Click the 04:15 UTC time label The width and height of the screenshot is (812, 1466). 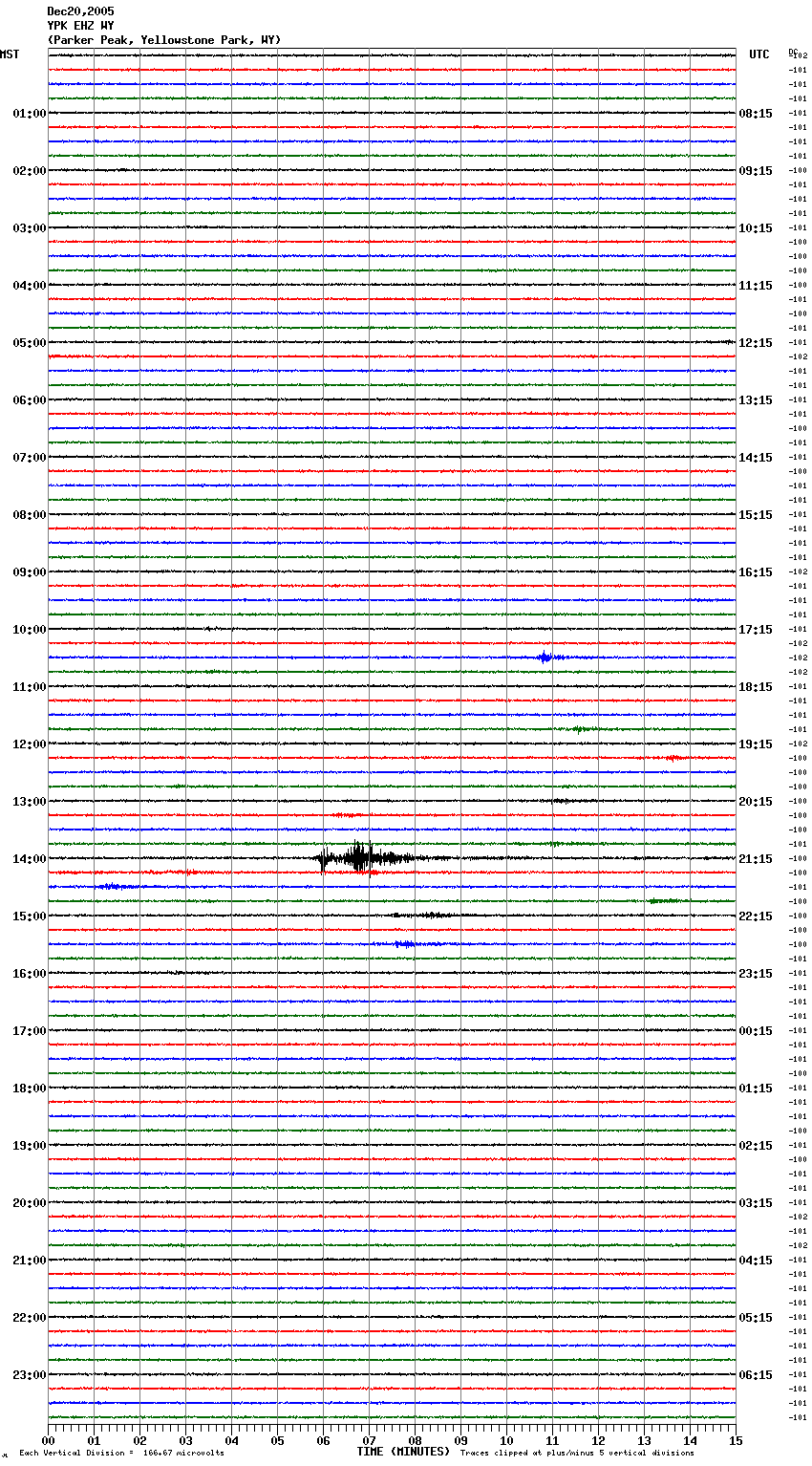tap(756, 1261)
